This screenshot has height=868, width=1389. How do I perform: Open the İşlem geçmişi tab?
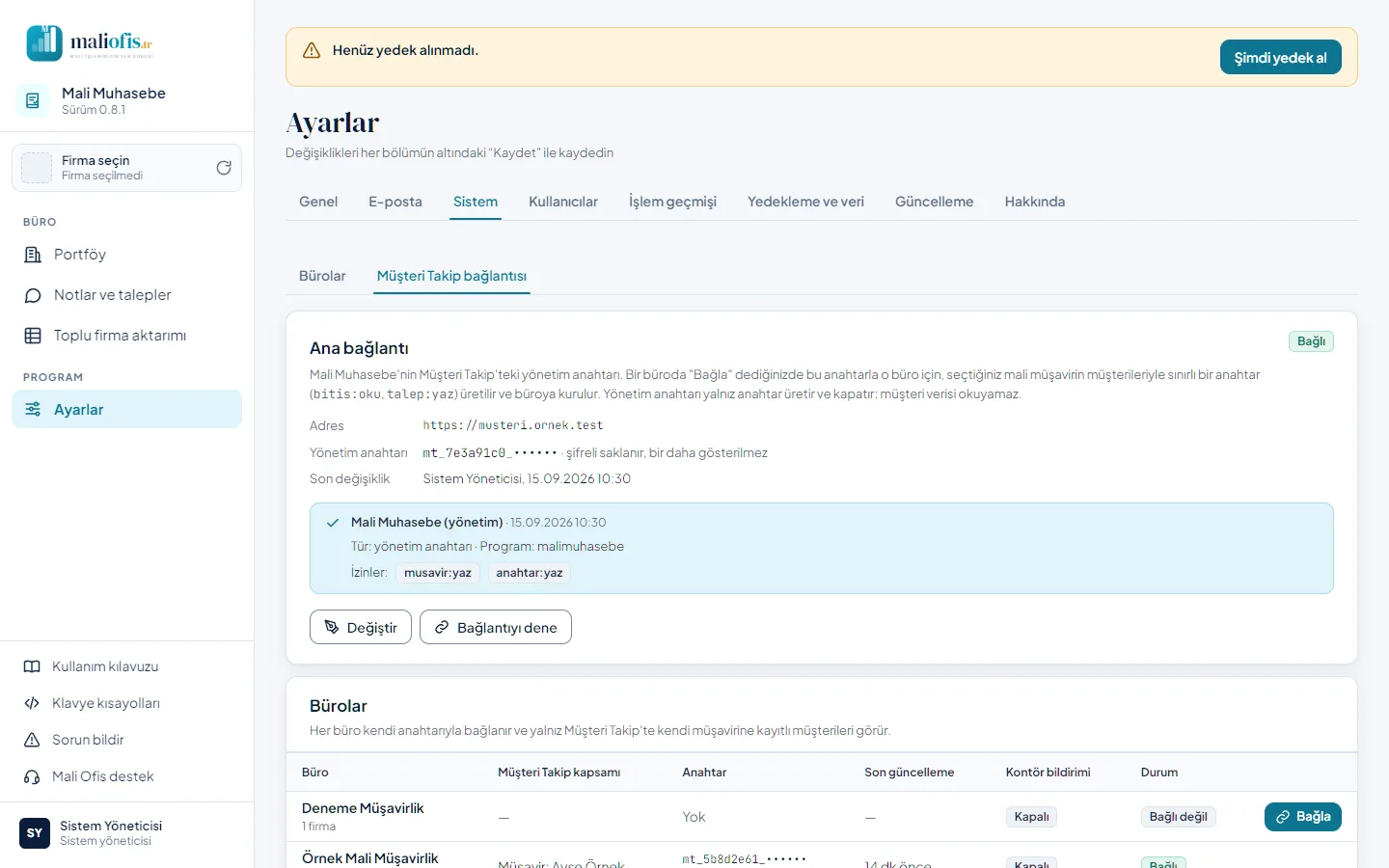(x=672, y=202)
